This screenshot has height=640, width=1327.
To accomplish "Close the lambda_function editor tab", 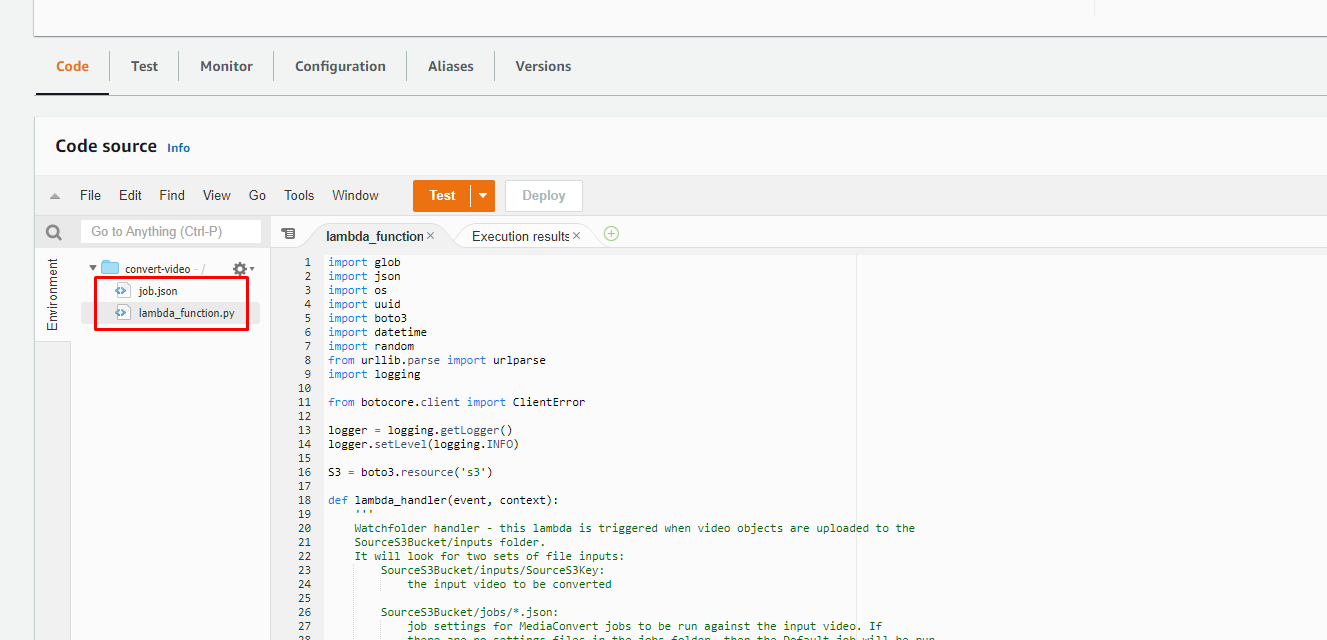I will 431,236.
